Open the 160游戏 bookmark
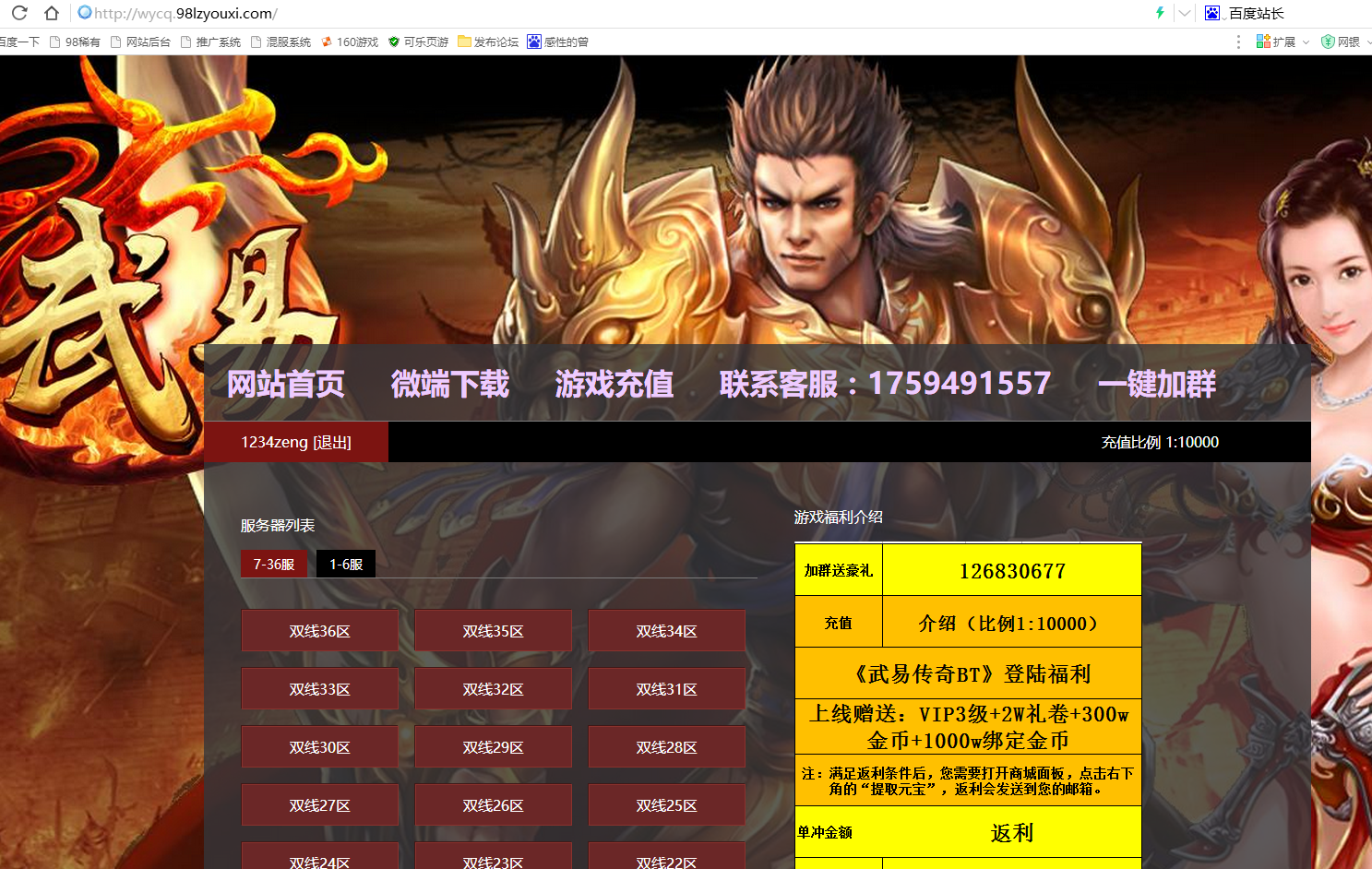Image resolution: width=1372 pixels, height=869 pixels. [x=350, y=42]
